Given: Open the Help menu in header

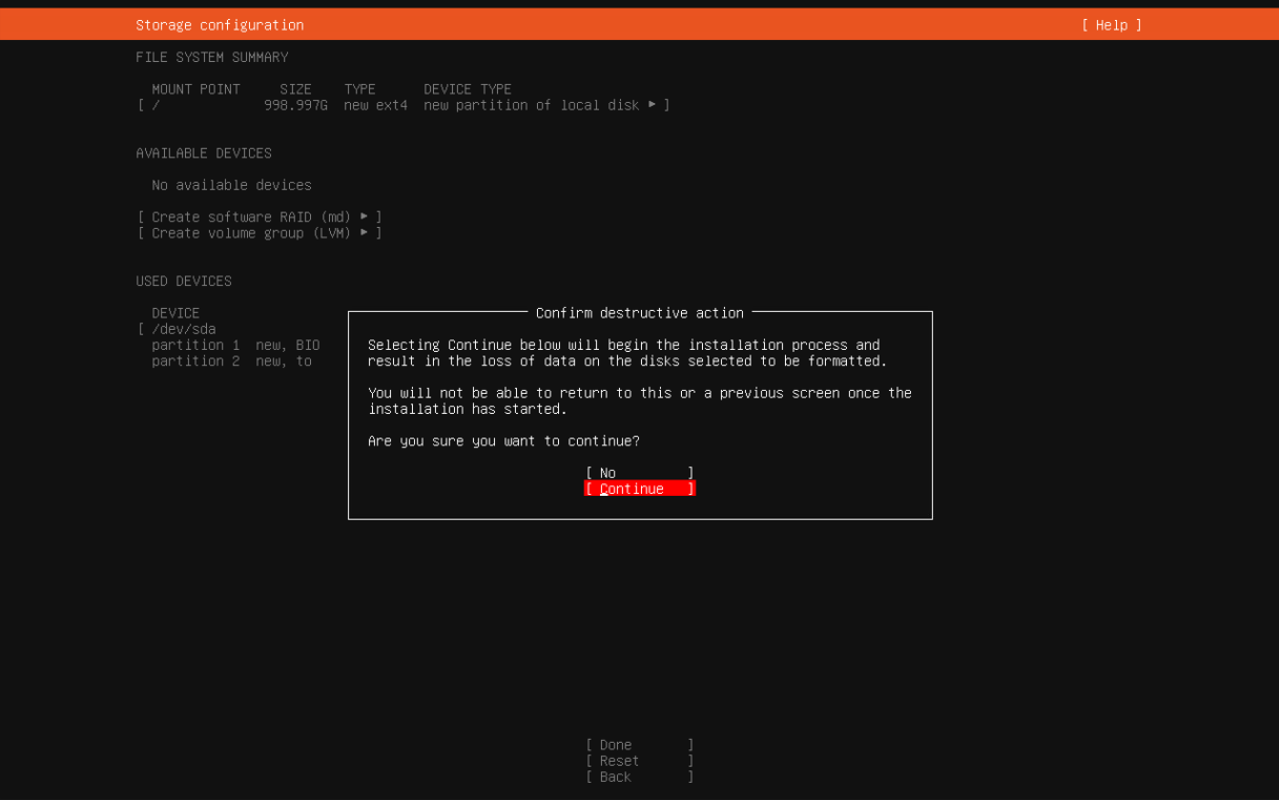Looking at the screenshot, I should pos(1111,25).
